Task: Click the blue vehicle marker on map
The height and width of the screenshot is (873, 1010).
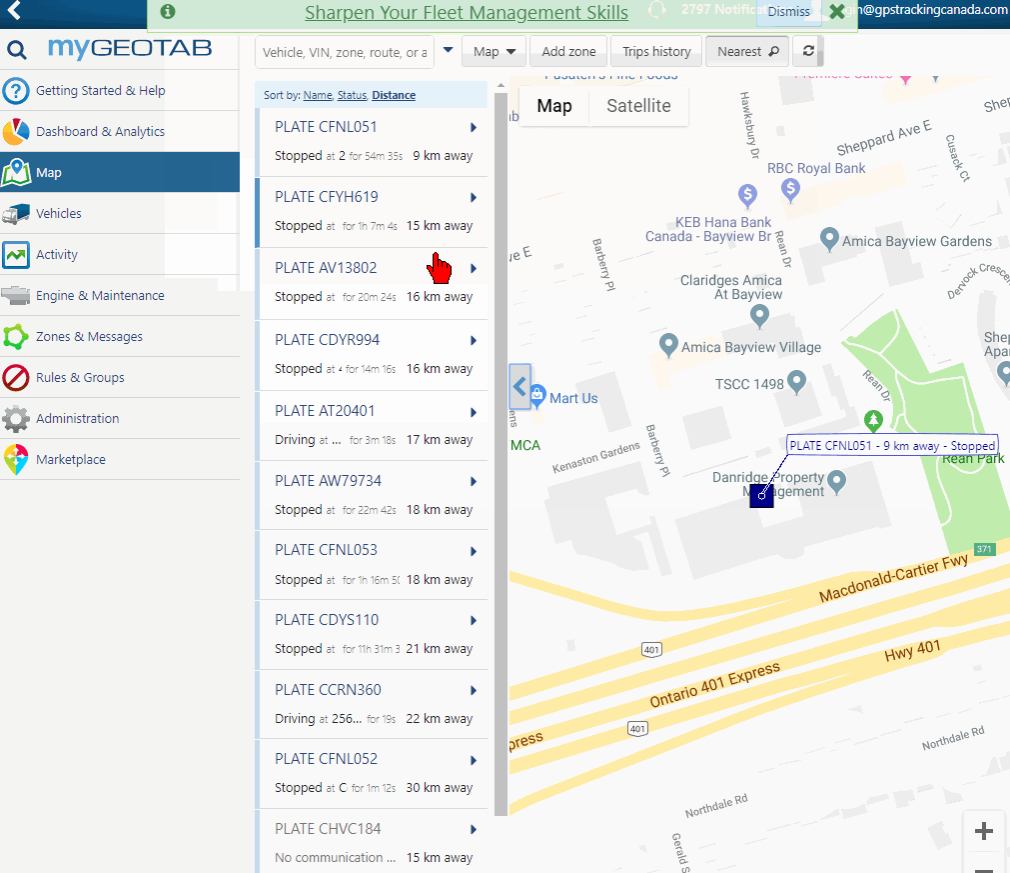Action: [x=761, y=495]
